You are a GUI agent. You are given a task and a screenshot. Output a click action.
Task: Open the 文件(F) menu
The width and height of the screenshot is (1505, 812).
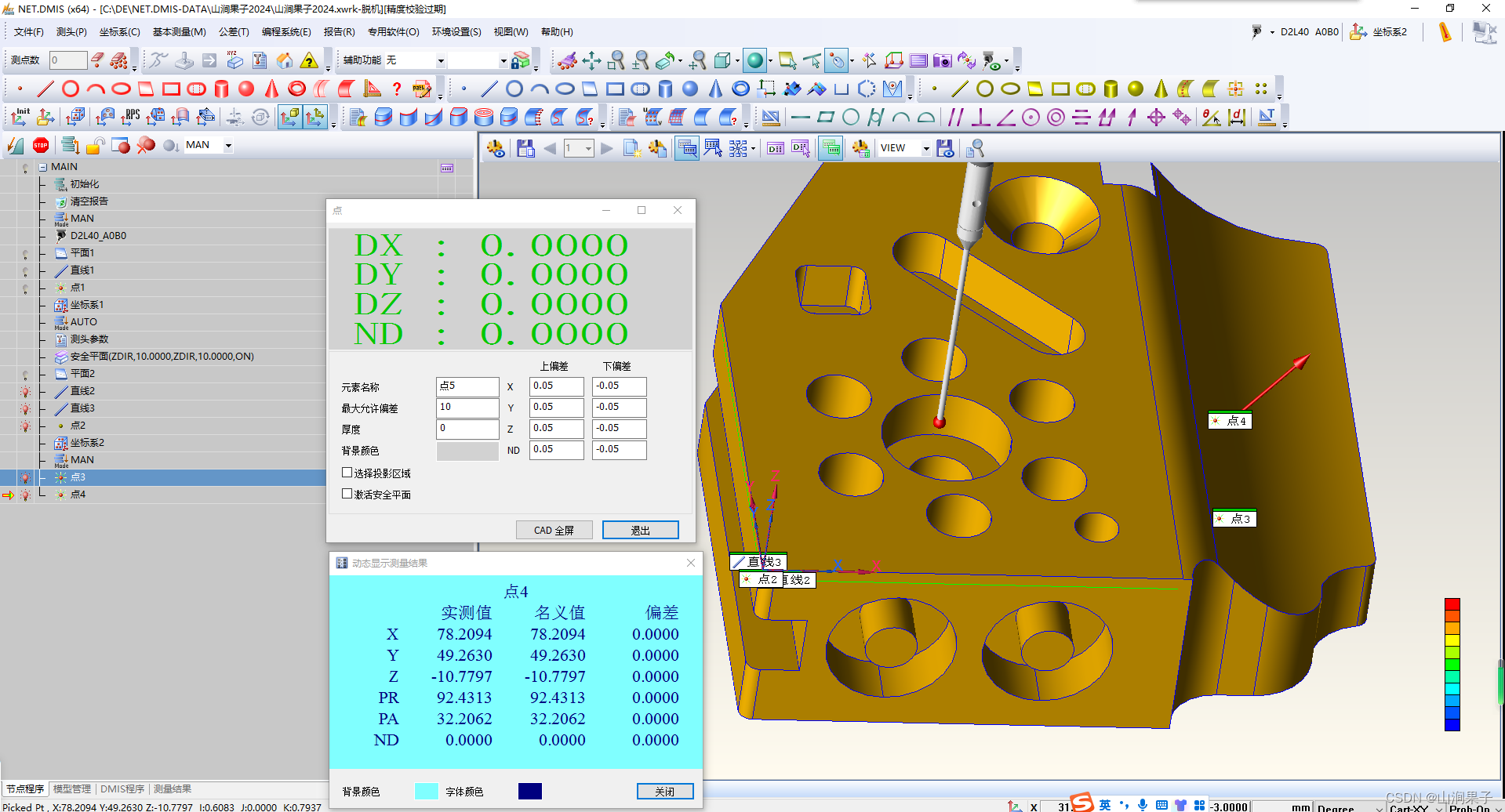pyautogui.click(x=29, y=32)
